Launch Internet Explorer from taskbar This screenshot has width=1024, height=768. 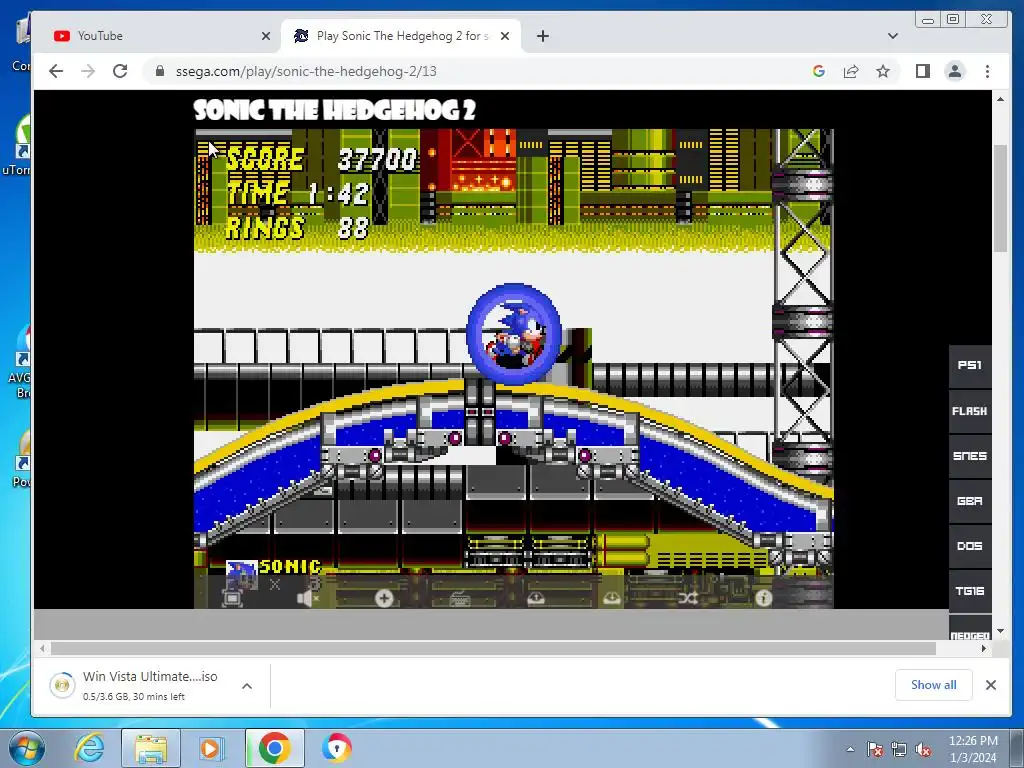89,748
